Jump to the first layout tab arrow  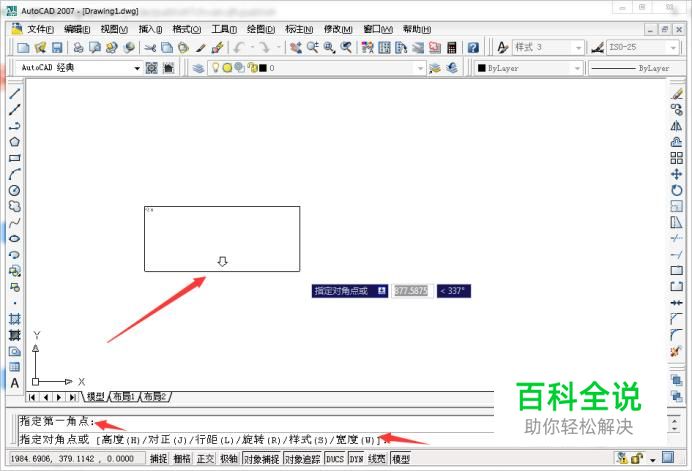32,397
